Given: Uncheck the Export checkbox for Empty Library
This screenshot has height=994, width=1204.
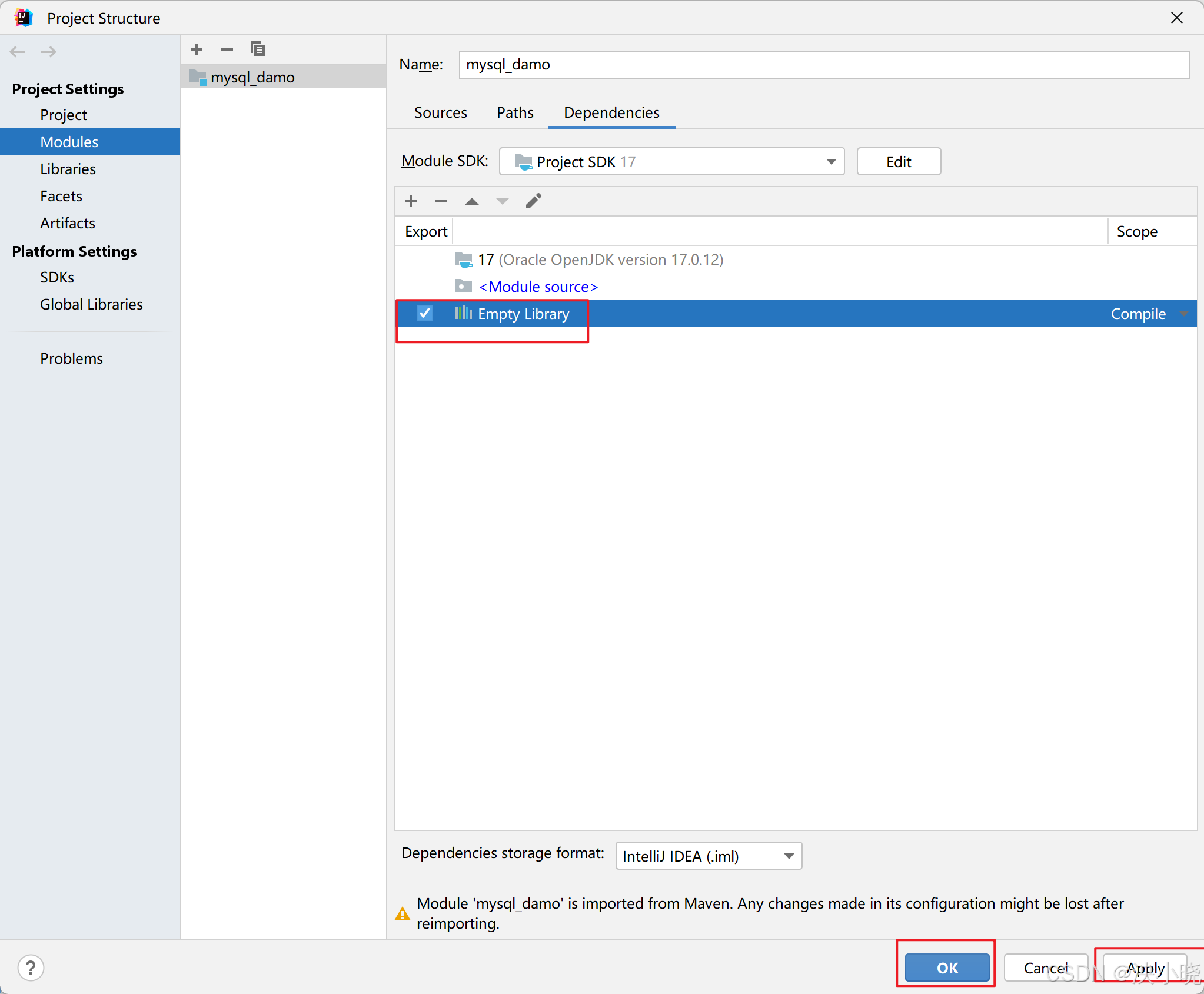Looking at the screenshot, I should (x=424, y=313).
